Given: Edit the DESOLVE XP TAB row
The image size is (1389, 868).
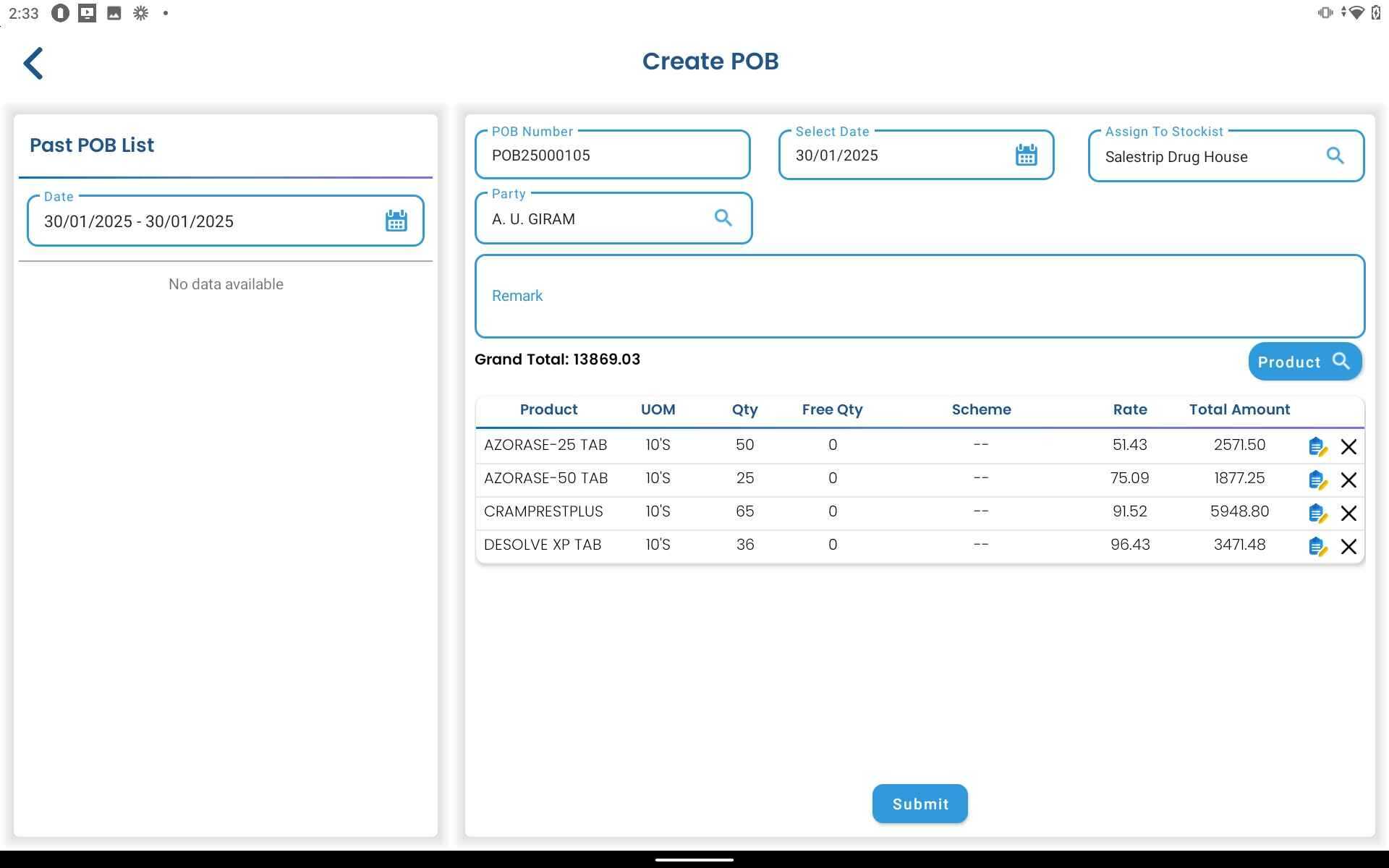Looking at the screenshot, I should [1317, 547].
